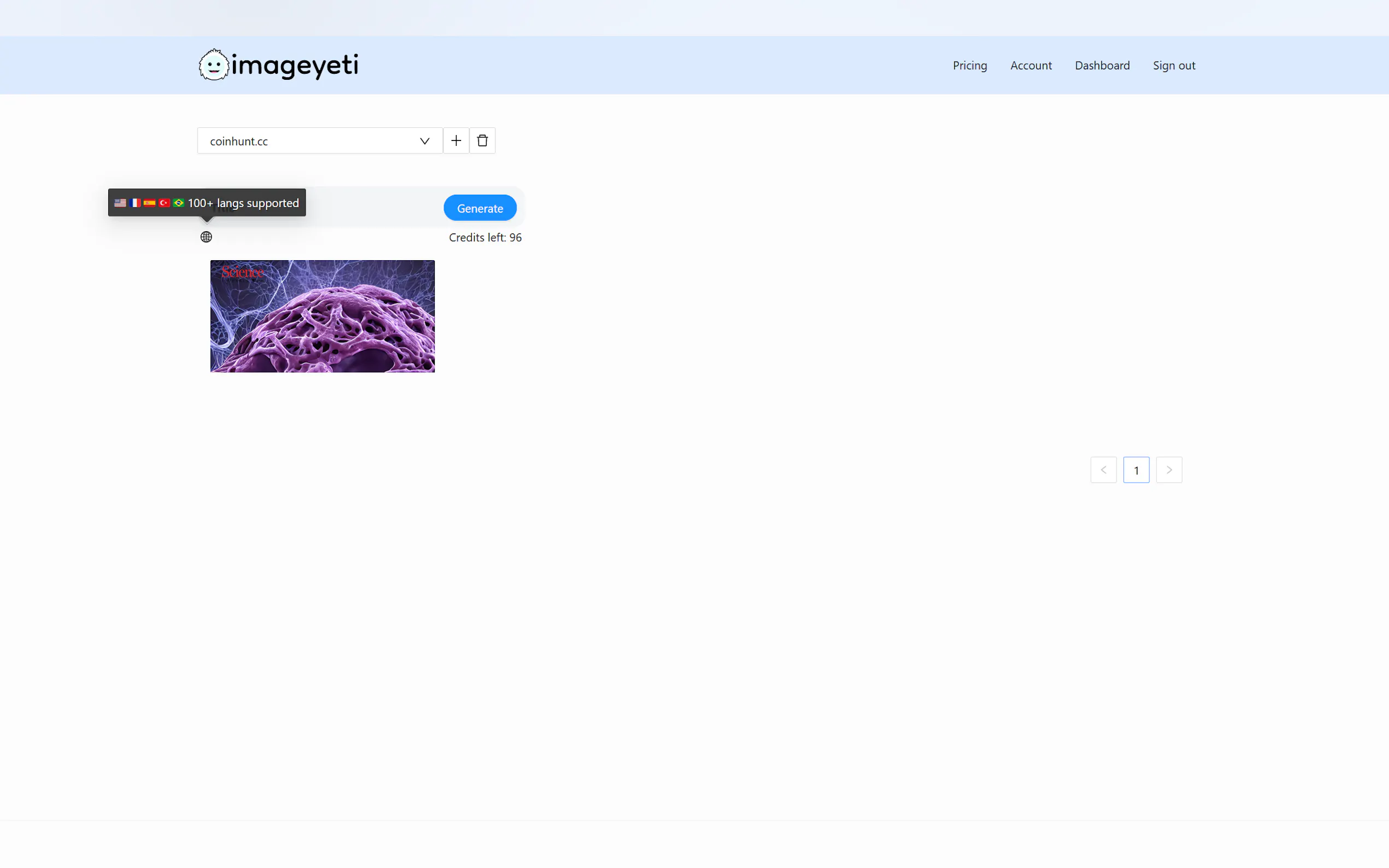
Task: Expand the dropdown using its chevron arrow
Action: (424, 141)
